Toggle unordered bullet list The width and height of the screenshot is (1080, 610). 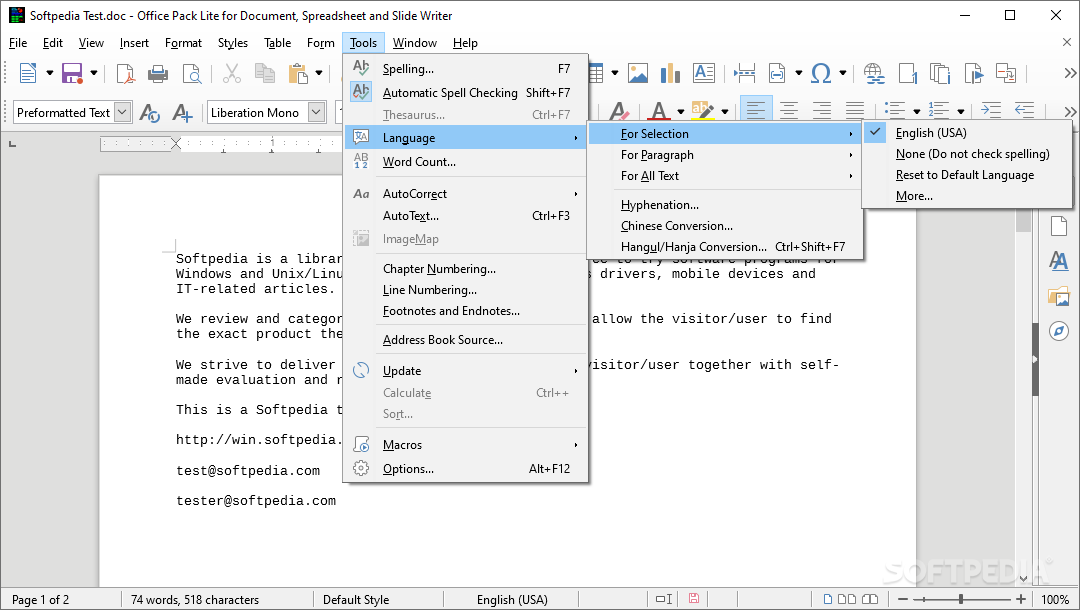(895, 110)
